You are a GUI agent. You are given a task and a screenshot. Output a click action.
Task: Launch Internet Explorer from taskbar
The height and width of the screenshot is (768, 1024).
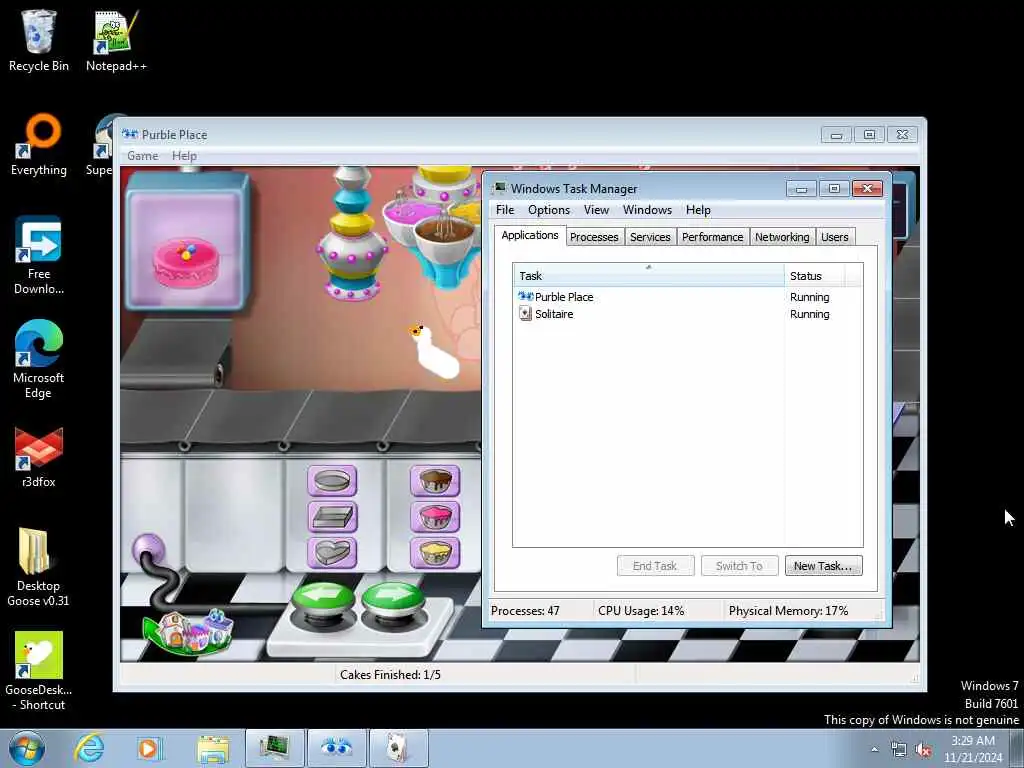click(88, 748)
